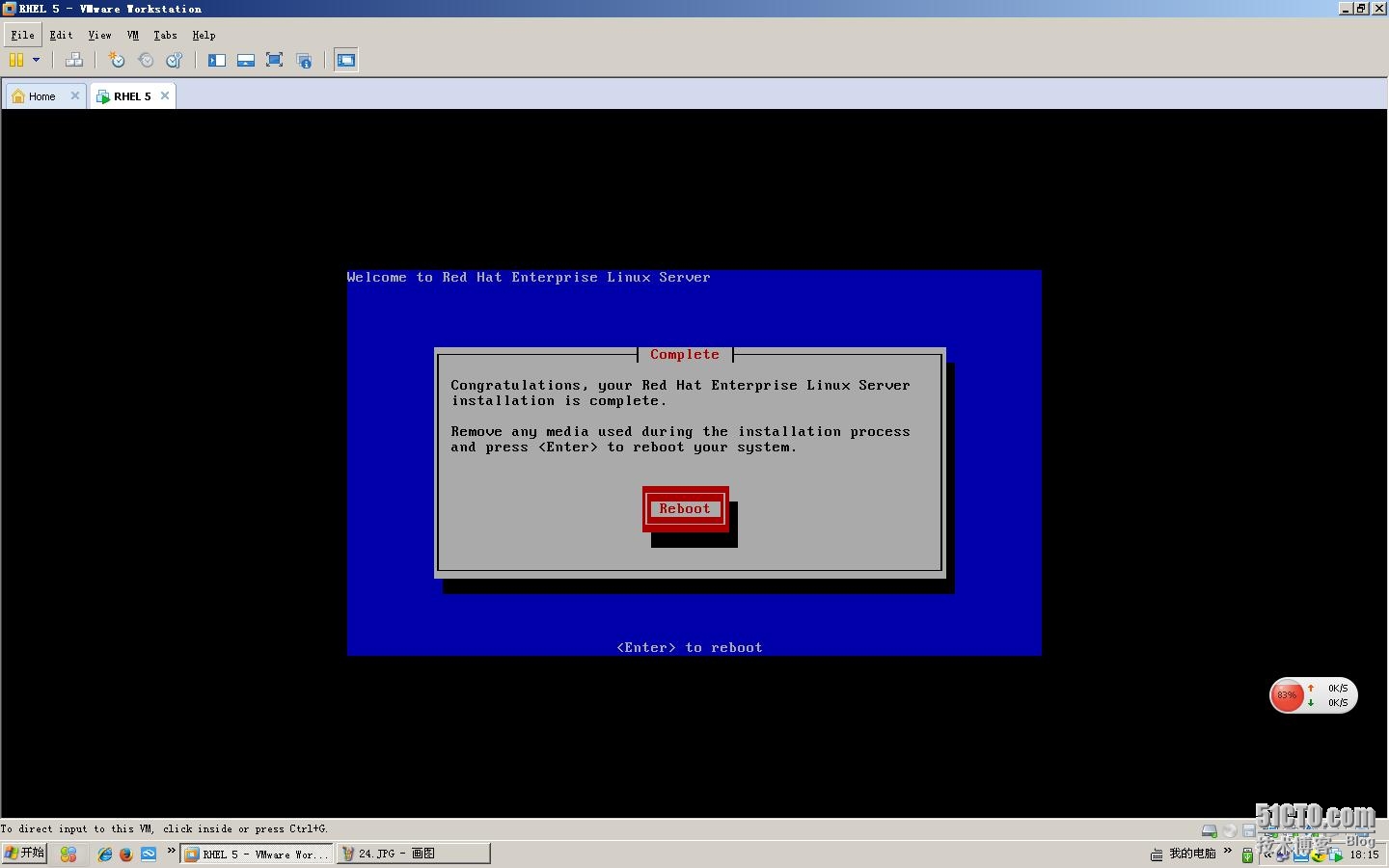Click the blue cloud quick launch icon

point(149,854)
